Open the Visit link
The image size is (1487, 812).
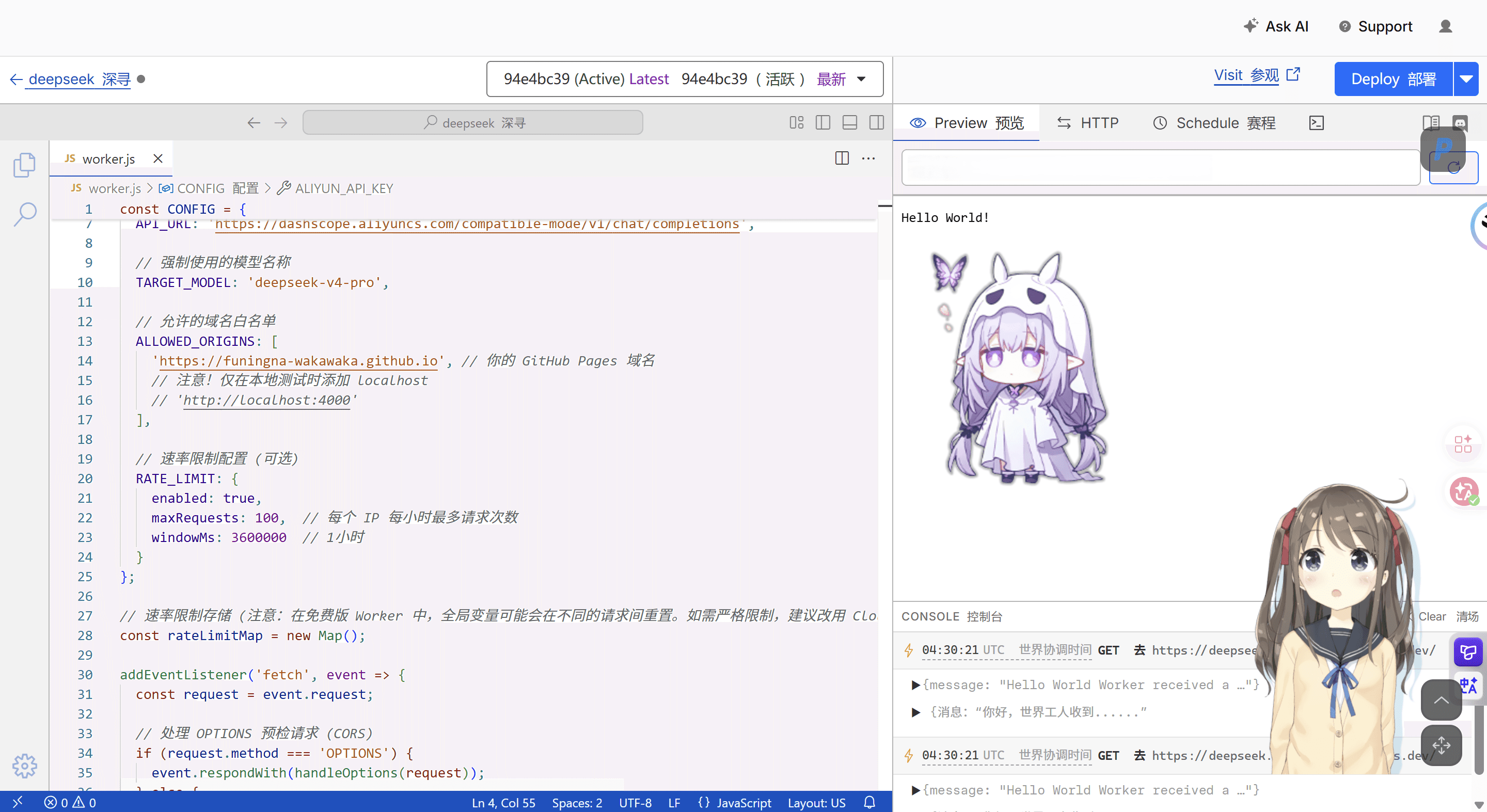[1257, 75]
